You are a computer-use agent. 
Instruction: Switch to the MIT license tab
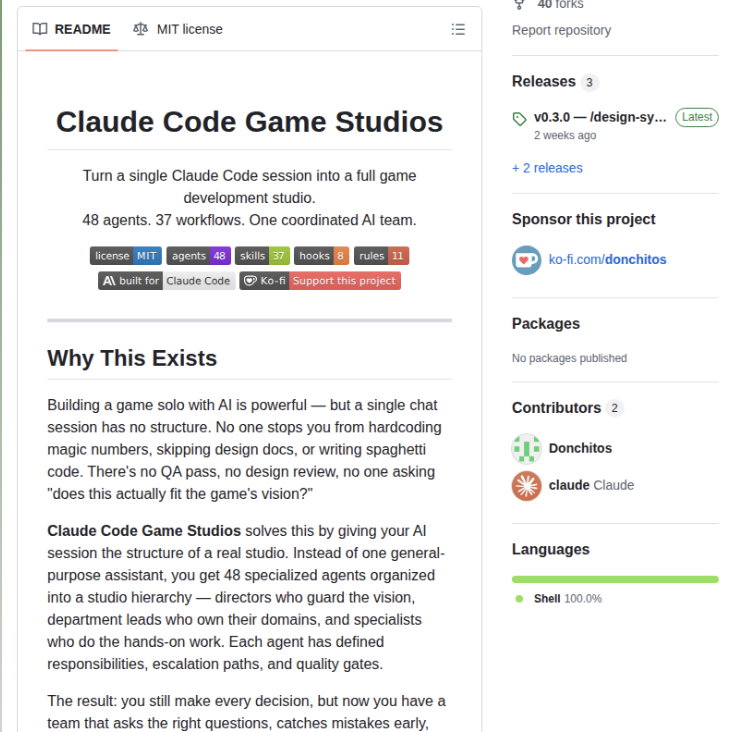(x=178, y=29)
